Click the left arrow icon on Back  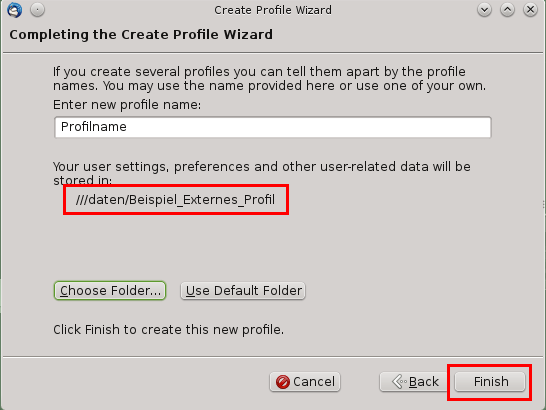[399, 382]
